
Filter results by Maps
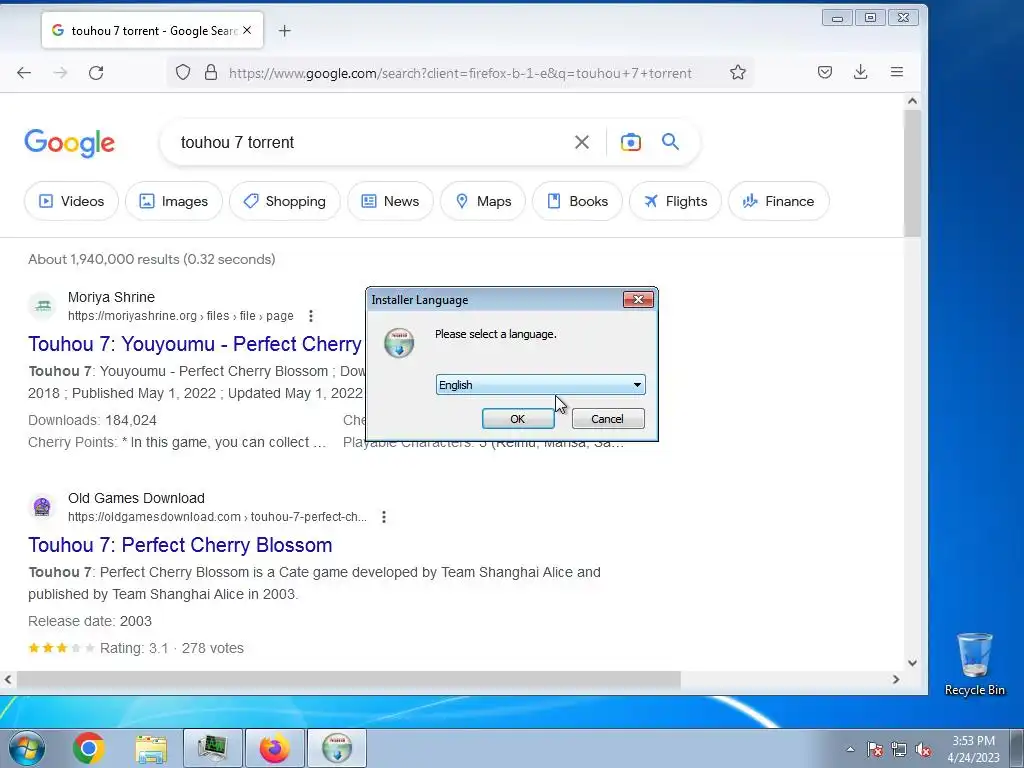click(483, 201)
